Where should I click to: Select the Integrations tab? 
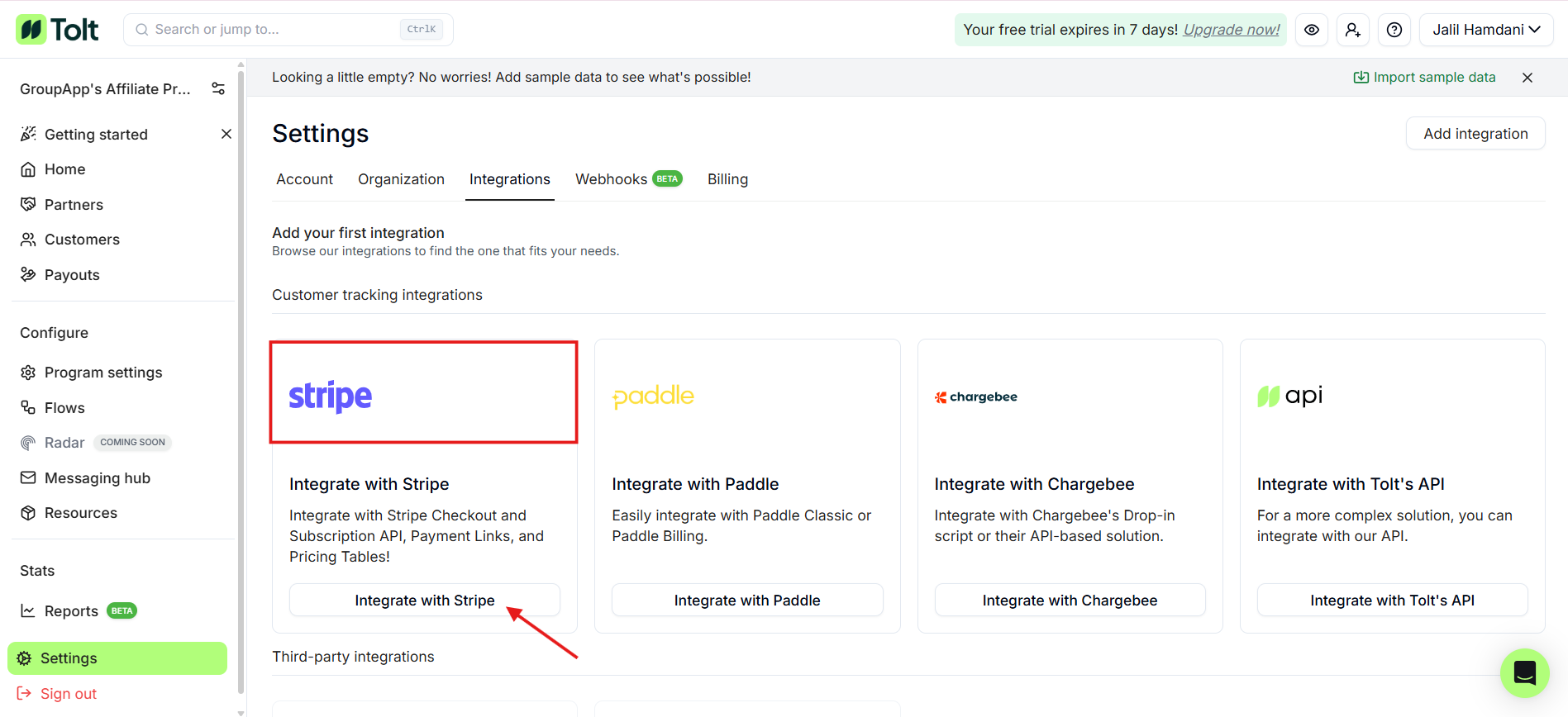click(510, 179)
